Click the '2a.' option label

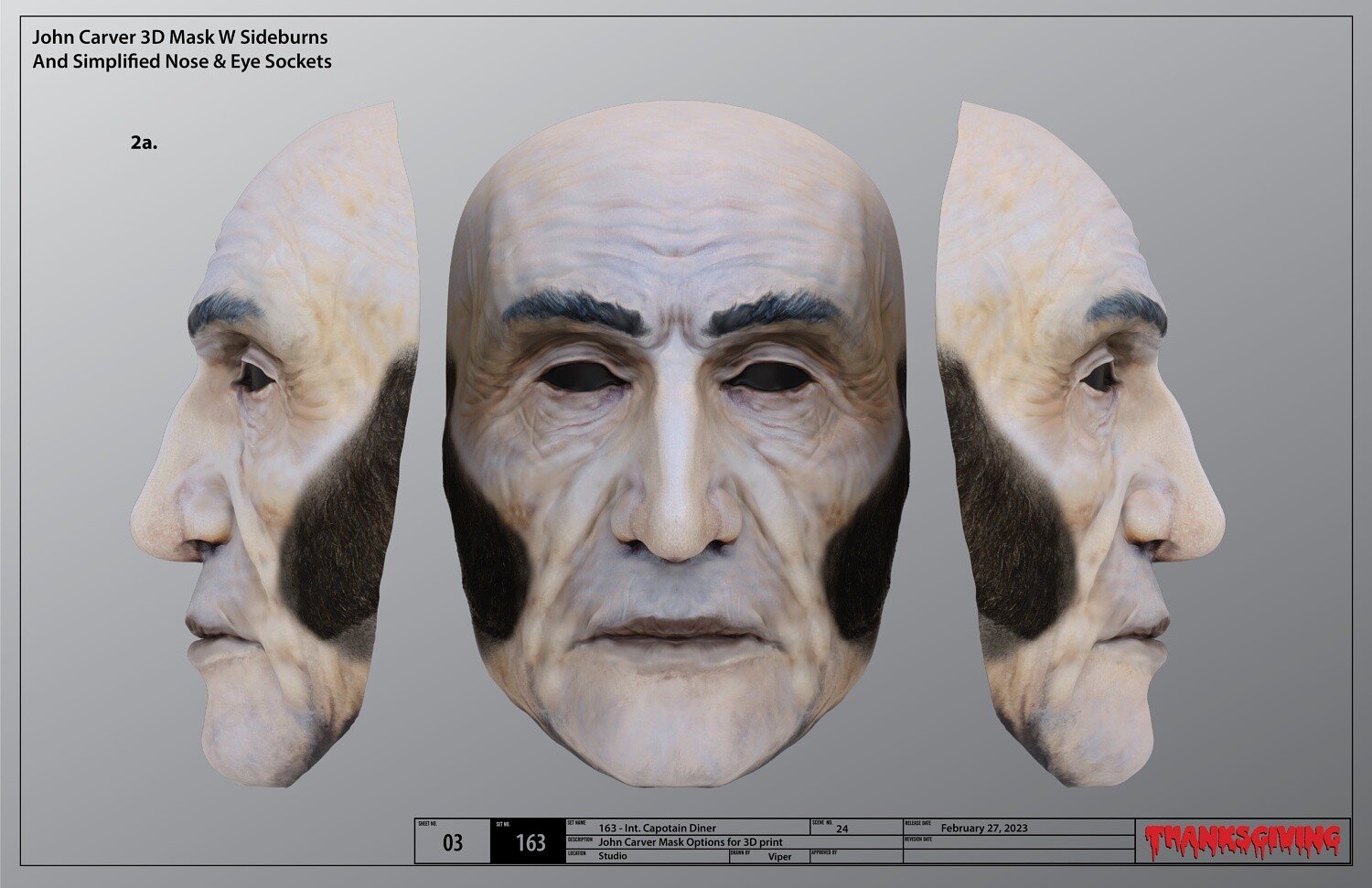pos(144,143)
